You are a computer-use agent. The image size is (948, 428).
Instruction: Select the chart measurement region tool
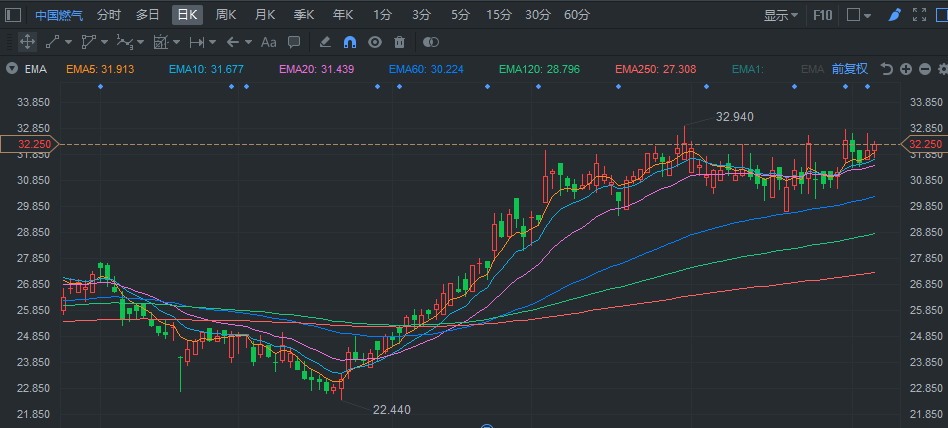(161, 42)
